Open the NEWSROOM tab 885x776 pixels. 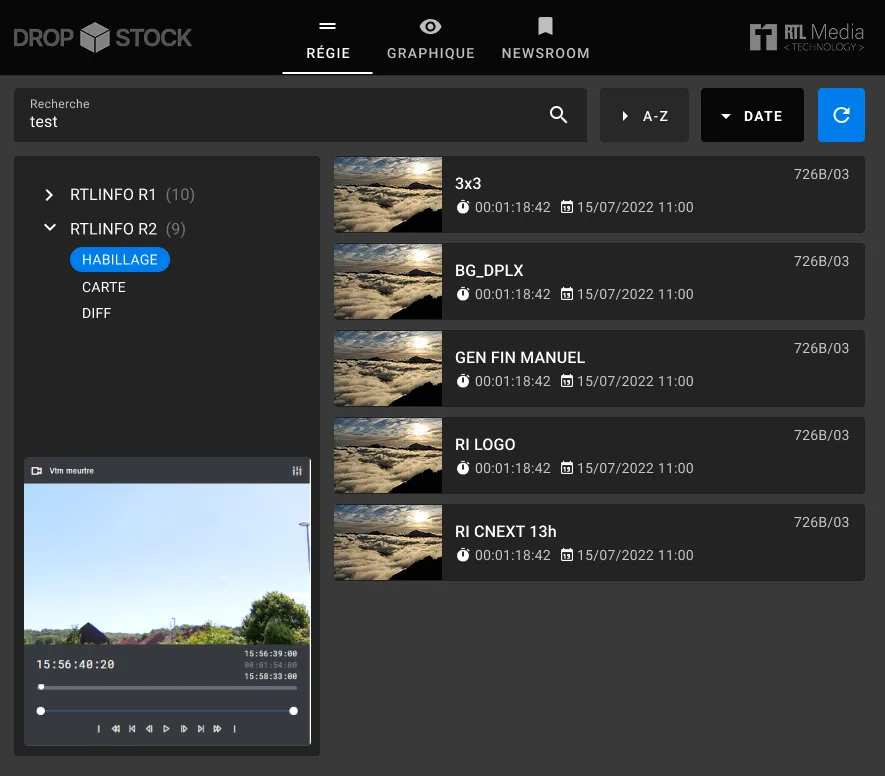tap(545, 39)
